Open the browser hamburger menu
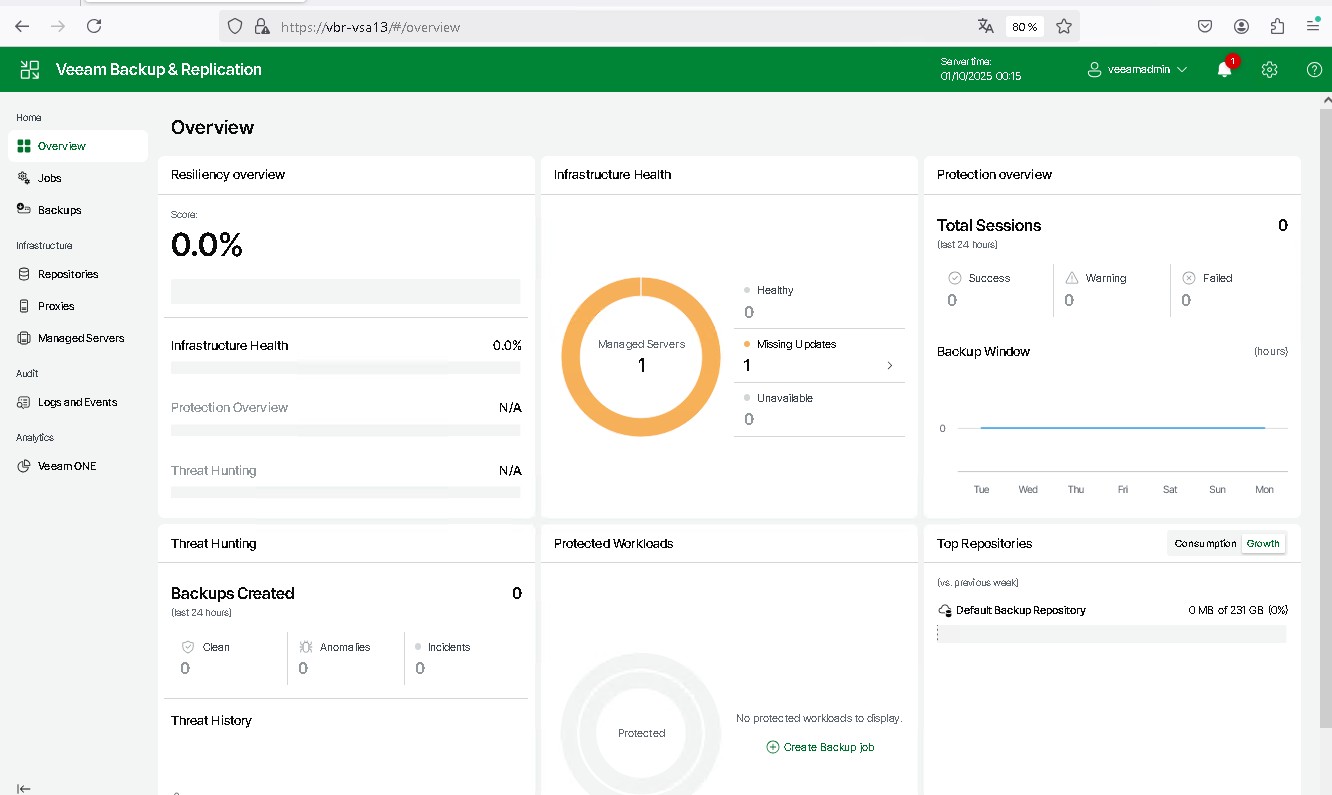This screenshot has width=1332, height=795. pos(1313,27)
